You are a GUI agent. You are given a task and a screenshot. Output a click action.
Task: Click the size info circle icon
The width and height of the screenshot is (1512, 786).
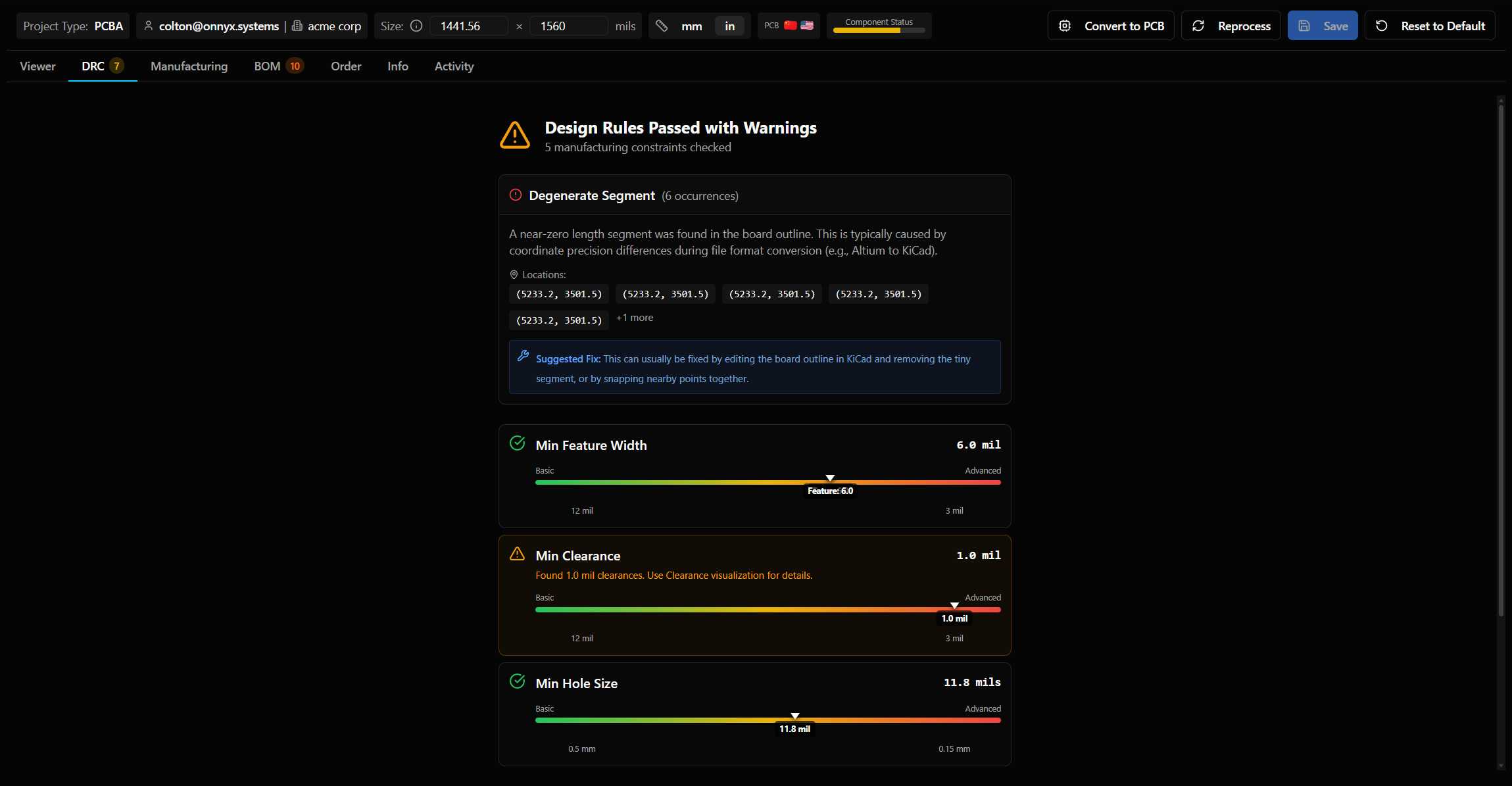click(416, 26)
